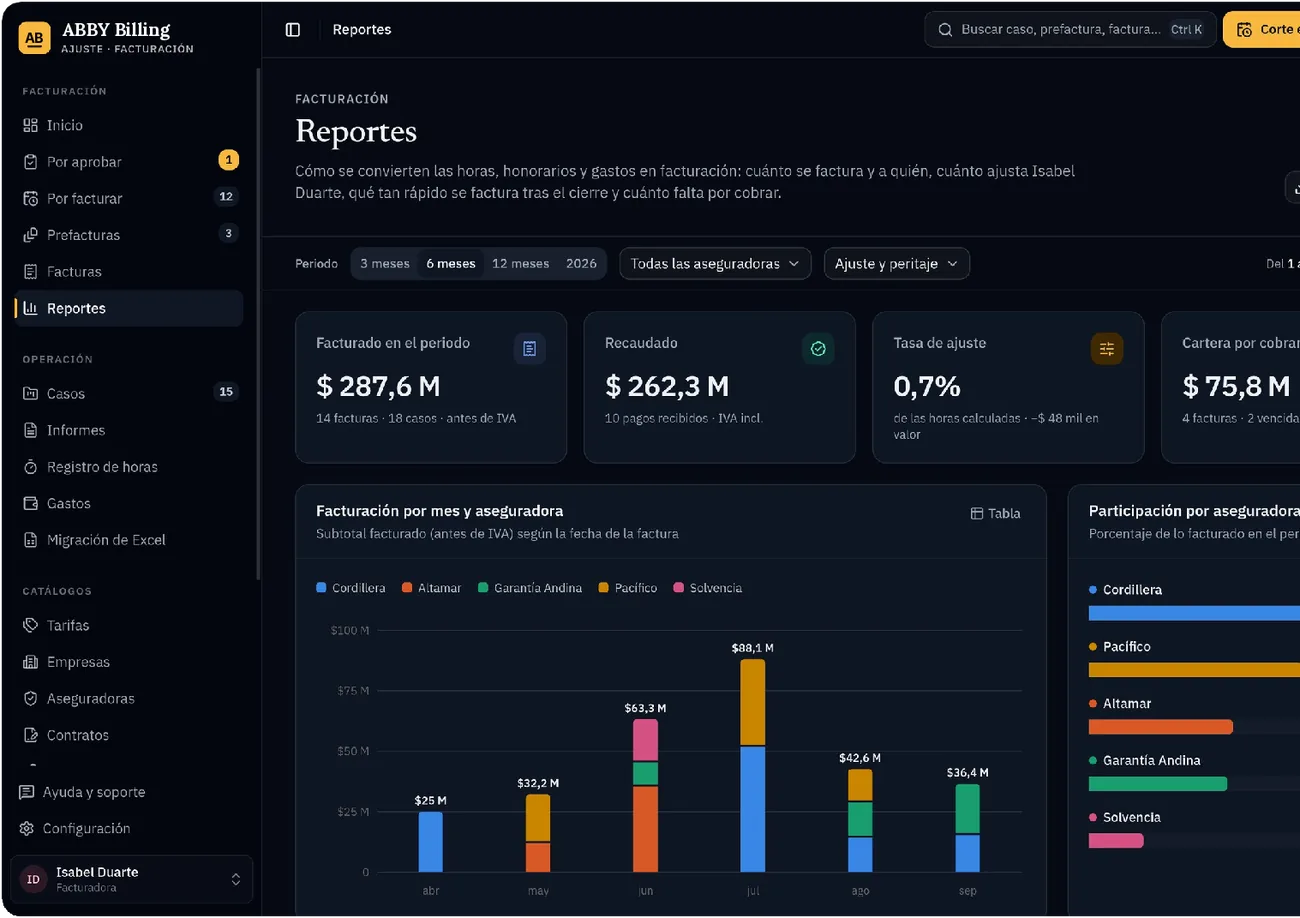Click the Casos folder icon
This screenshot has width=1300, height=918.
point(30,393)
